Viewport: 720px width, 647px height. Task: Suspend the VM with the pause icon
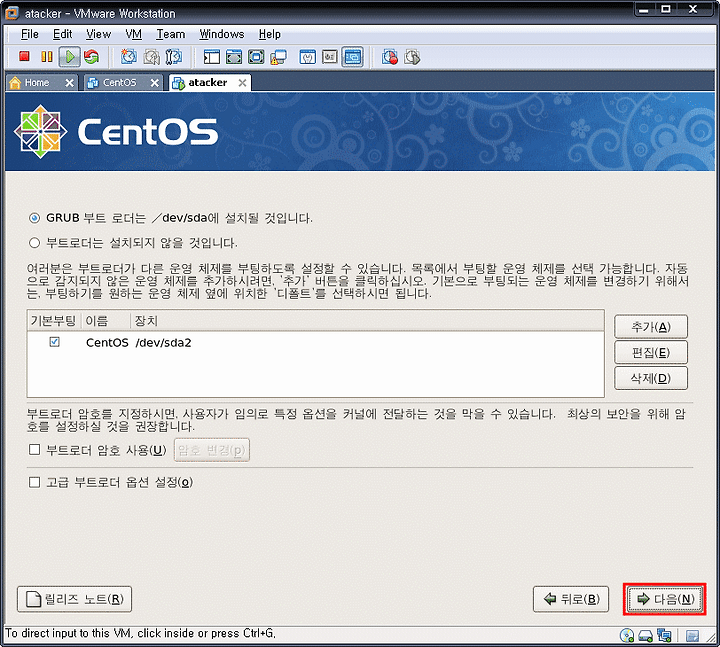[x=47, y=56]
